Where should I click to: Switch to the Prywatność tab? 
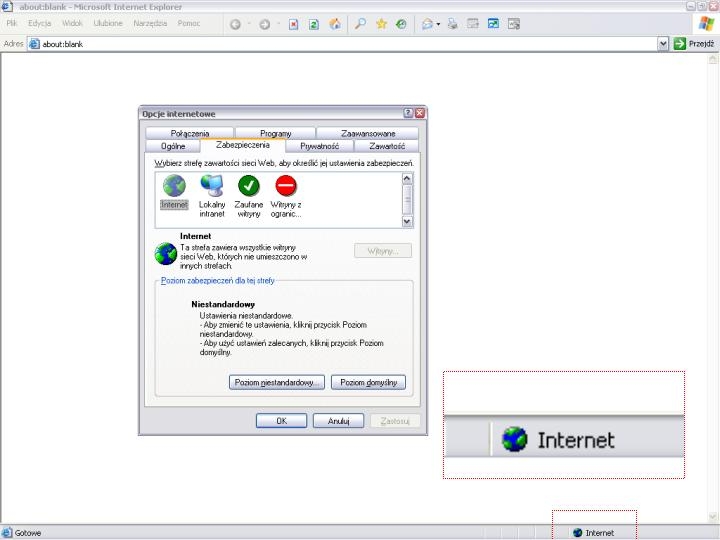[x=320, y=146]
